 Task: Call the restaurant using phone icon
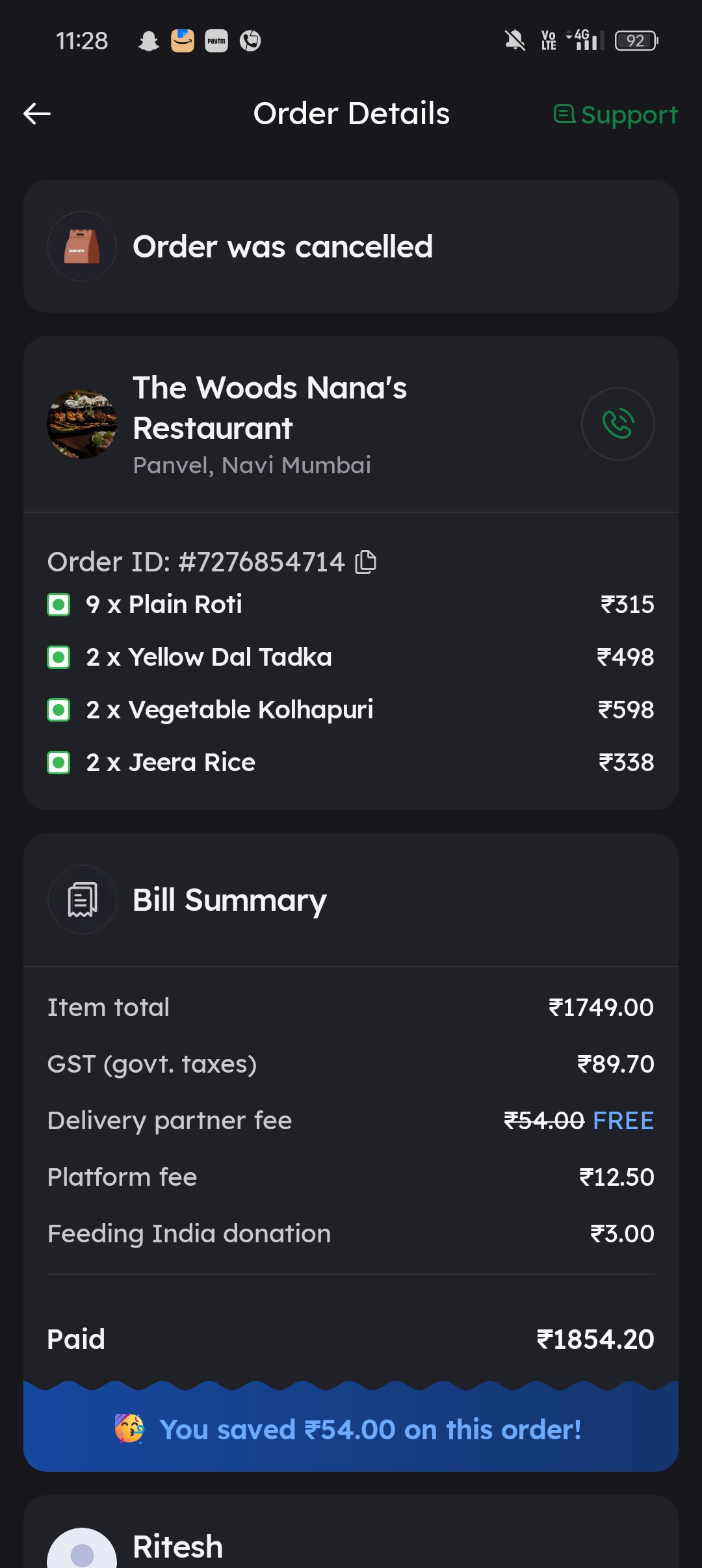[x=617, y=424]
